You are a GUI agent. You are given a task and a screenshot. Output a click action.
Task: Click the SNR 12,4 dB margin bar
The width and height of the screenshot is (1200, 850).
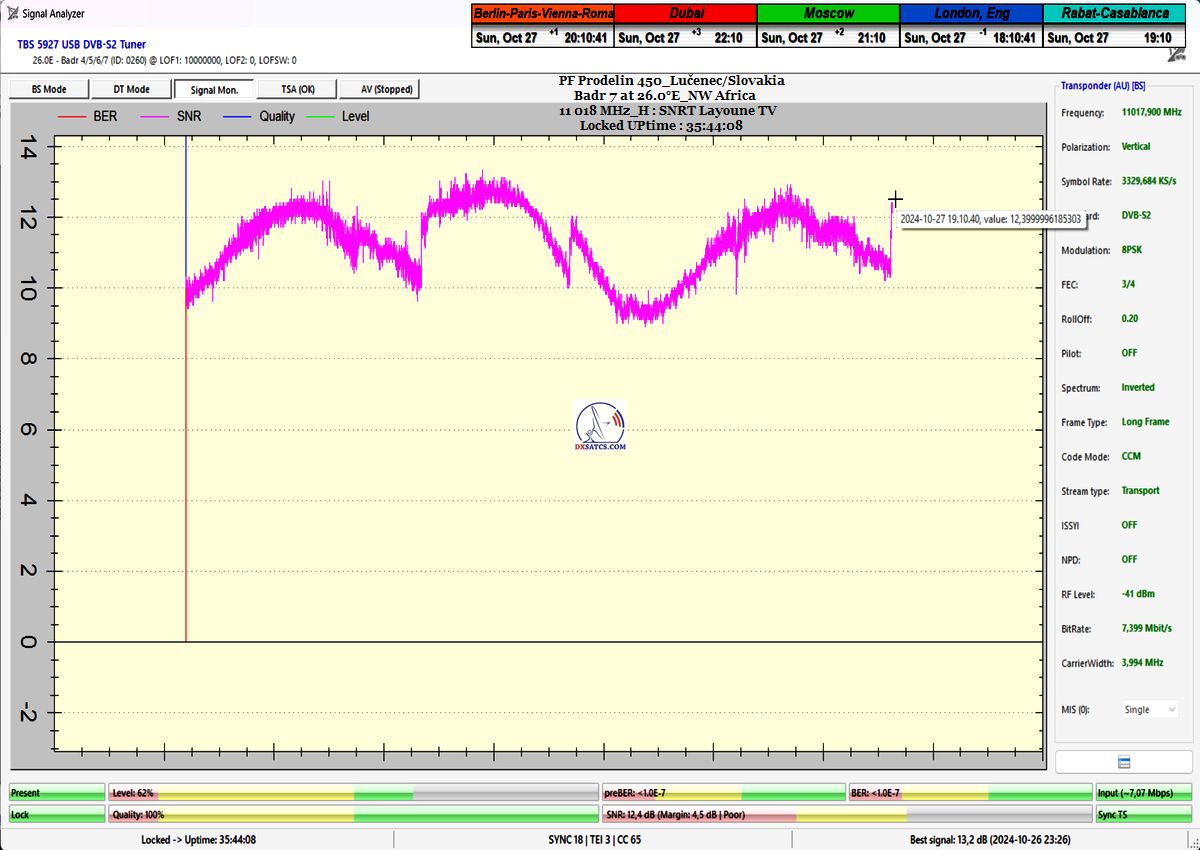coord(845,815)
